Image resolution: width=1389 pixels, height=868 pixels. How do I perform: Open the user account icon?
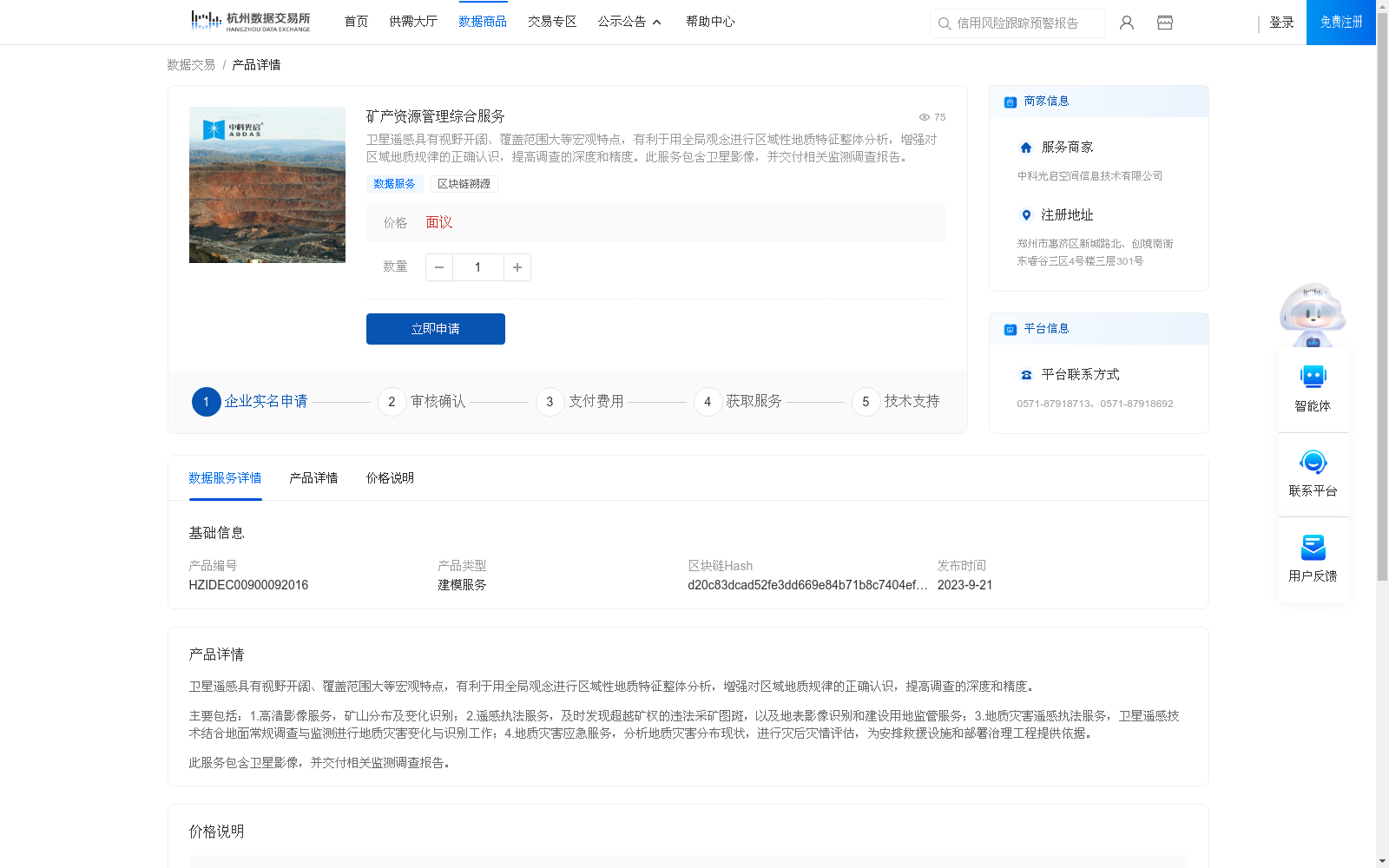1127,23
